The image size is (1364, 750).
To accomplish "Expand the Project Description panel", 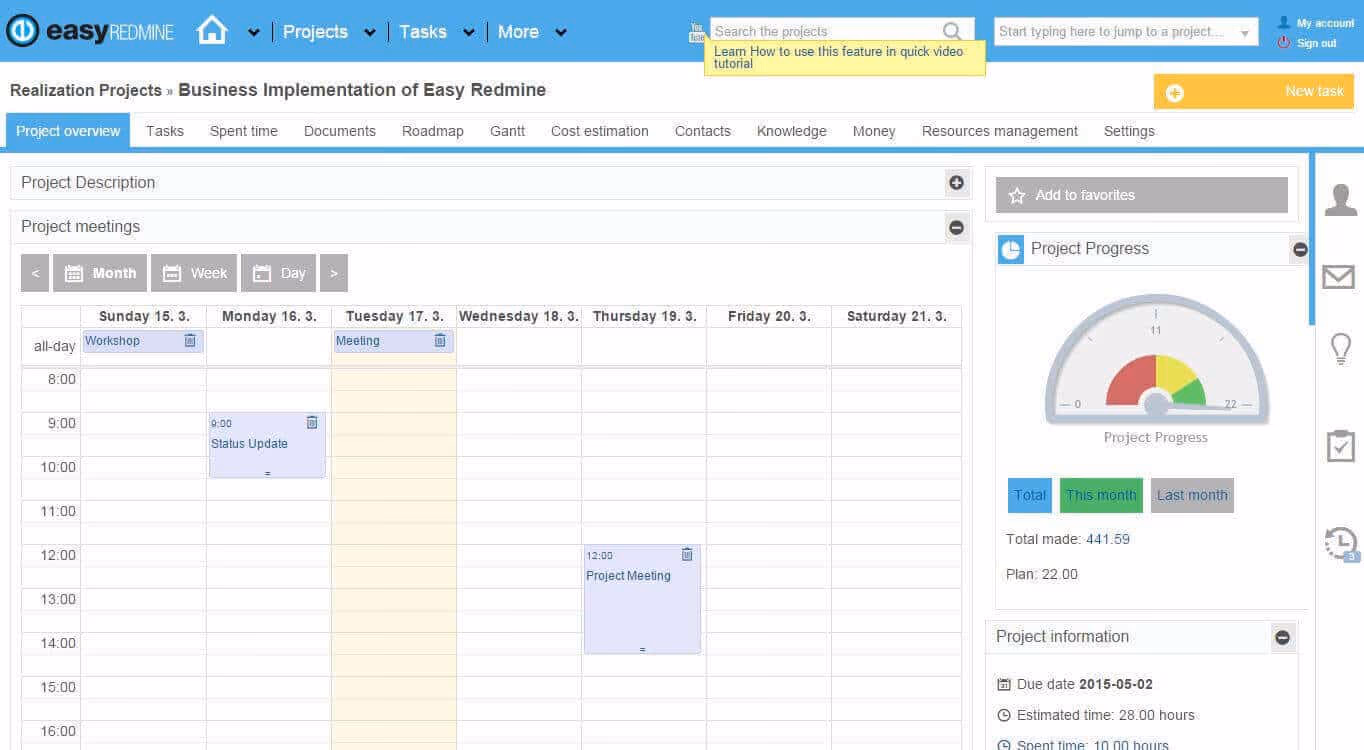I will pos(956,183).
